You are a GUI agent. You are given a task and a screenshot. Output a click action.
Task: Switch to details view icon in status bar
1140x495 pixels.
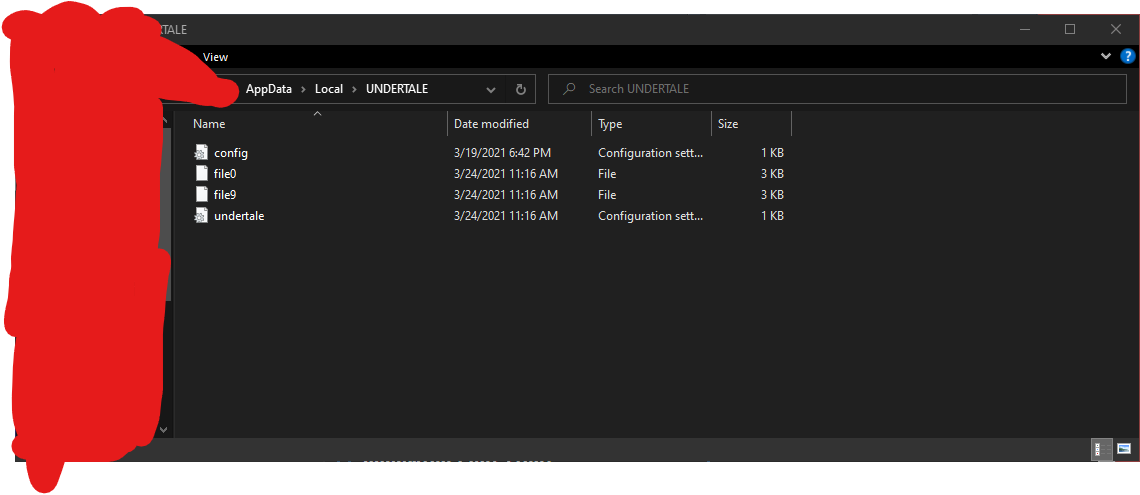coord(1102,449)
